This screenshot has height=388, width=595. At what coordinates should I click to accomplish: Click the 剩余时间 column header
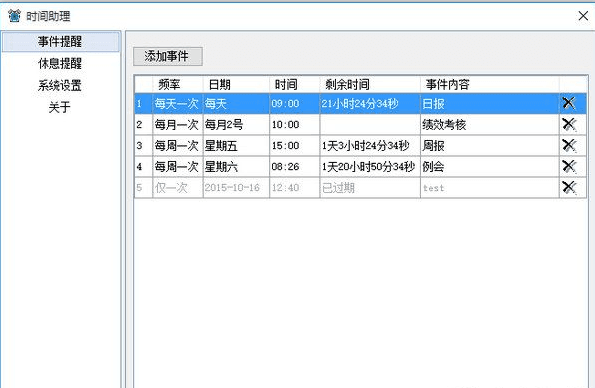tap(370, 84)
